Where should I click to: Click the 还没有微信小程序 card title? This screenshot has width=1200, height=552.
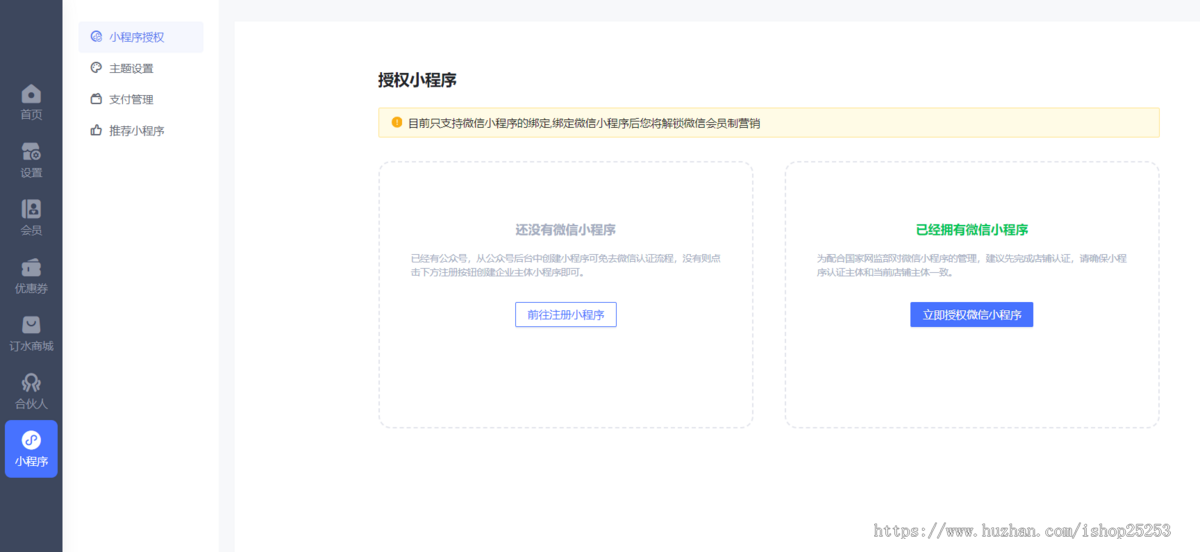point(566,229)
